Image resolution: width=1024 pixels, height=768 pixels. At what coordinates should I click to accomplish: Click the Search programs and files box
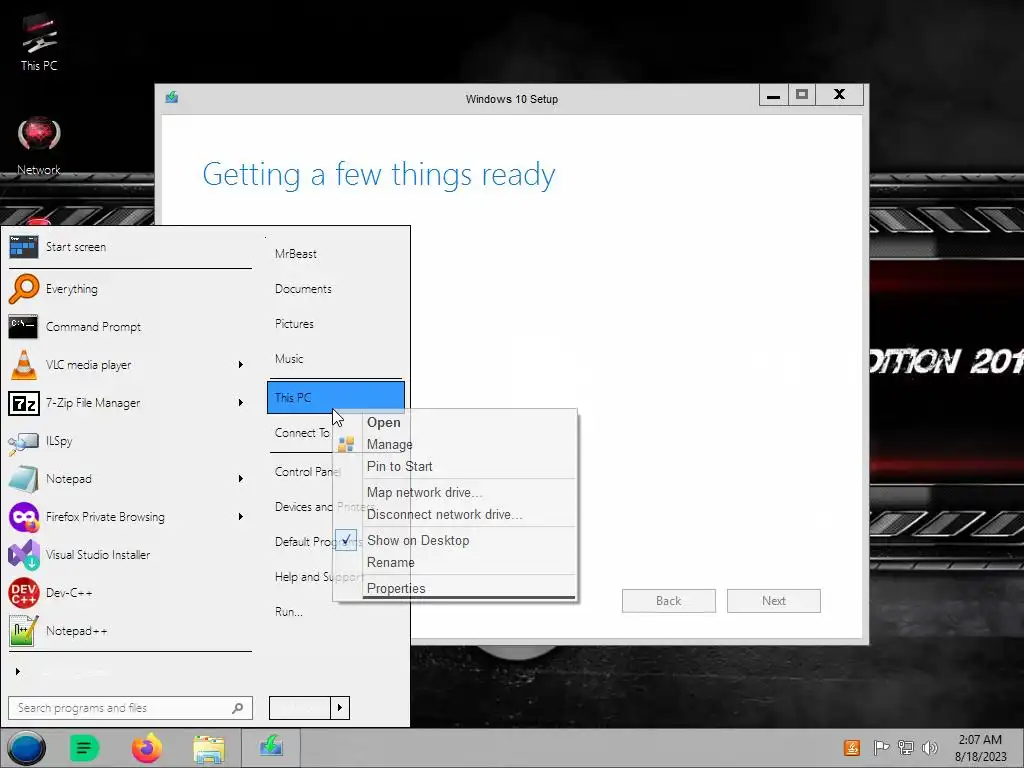[131, 708]
